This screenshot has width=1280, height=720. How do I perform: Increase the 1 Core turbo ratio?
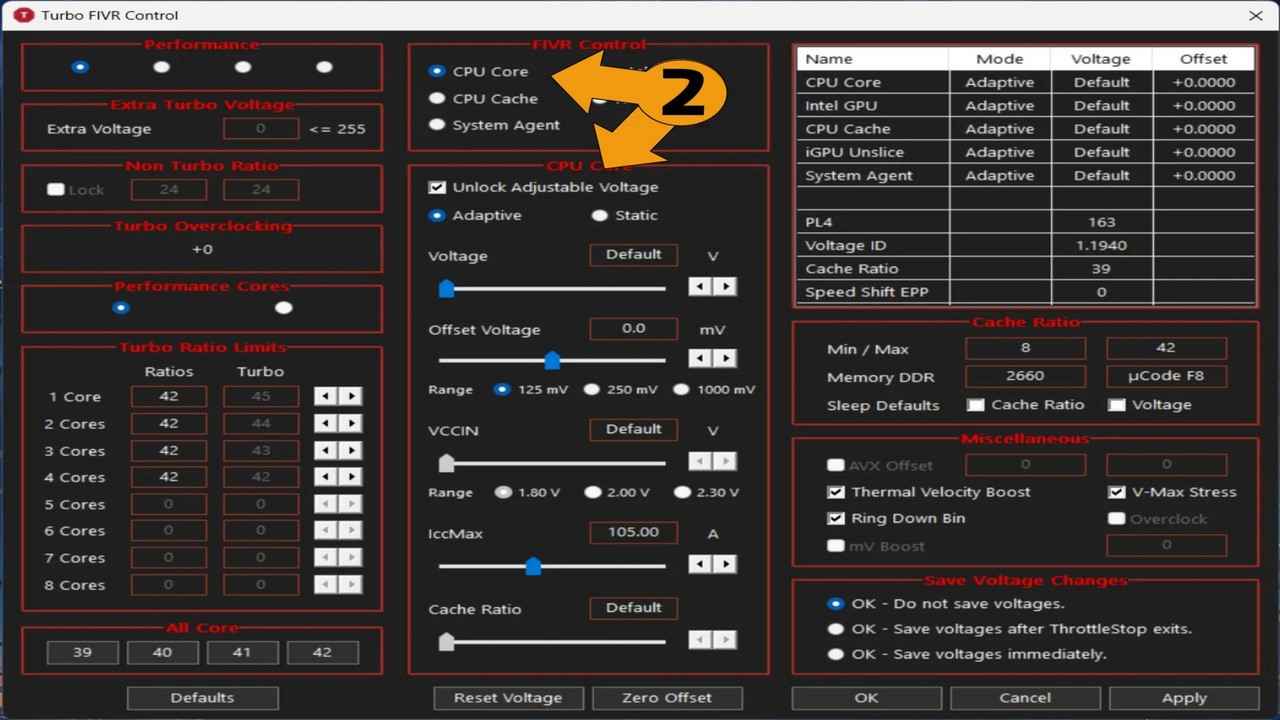351,396
